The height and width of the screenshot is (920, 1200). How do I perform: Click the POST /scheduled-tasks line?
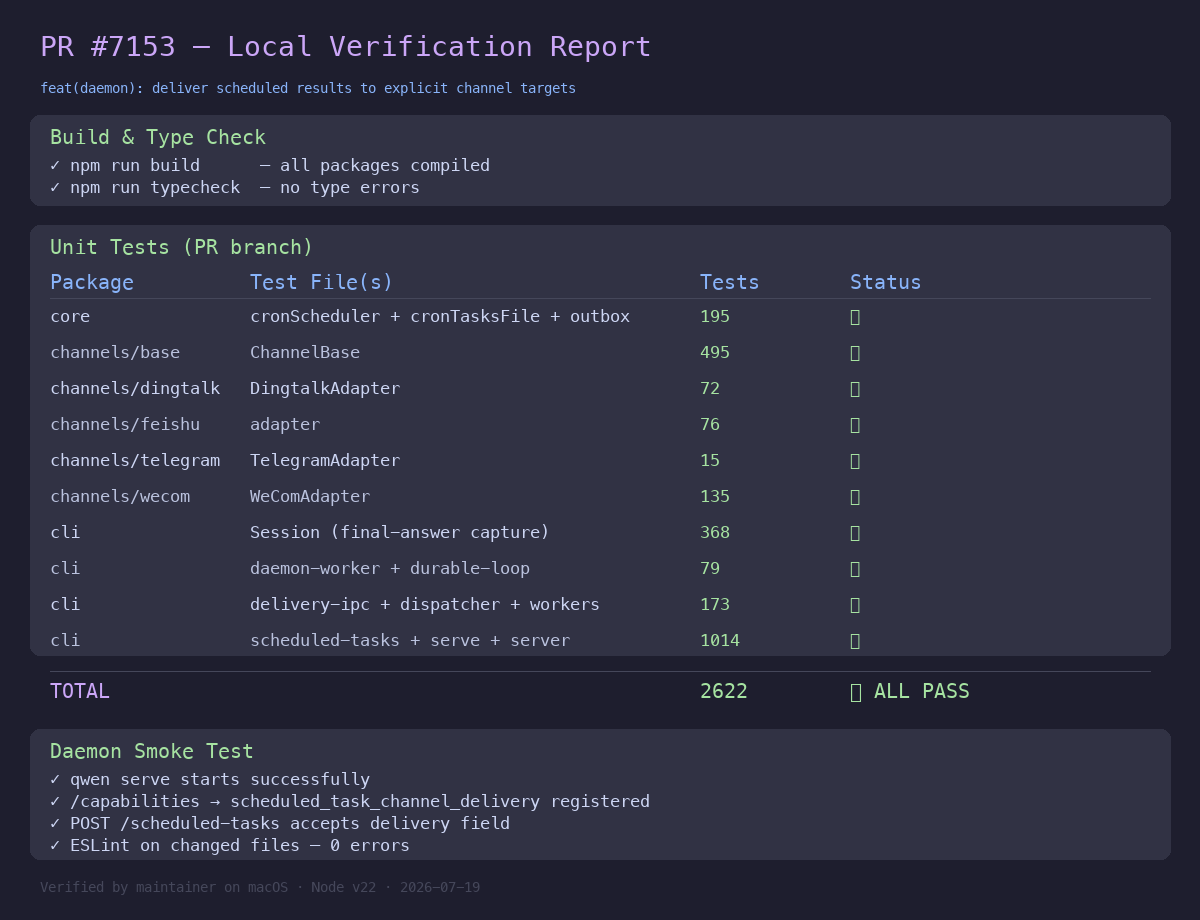pyautogui.click(x=280, y=823)
